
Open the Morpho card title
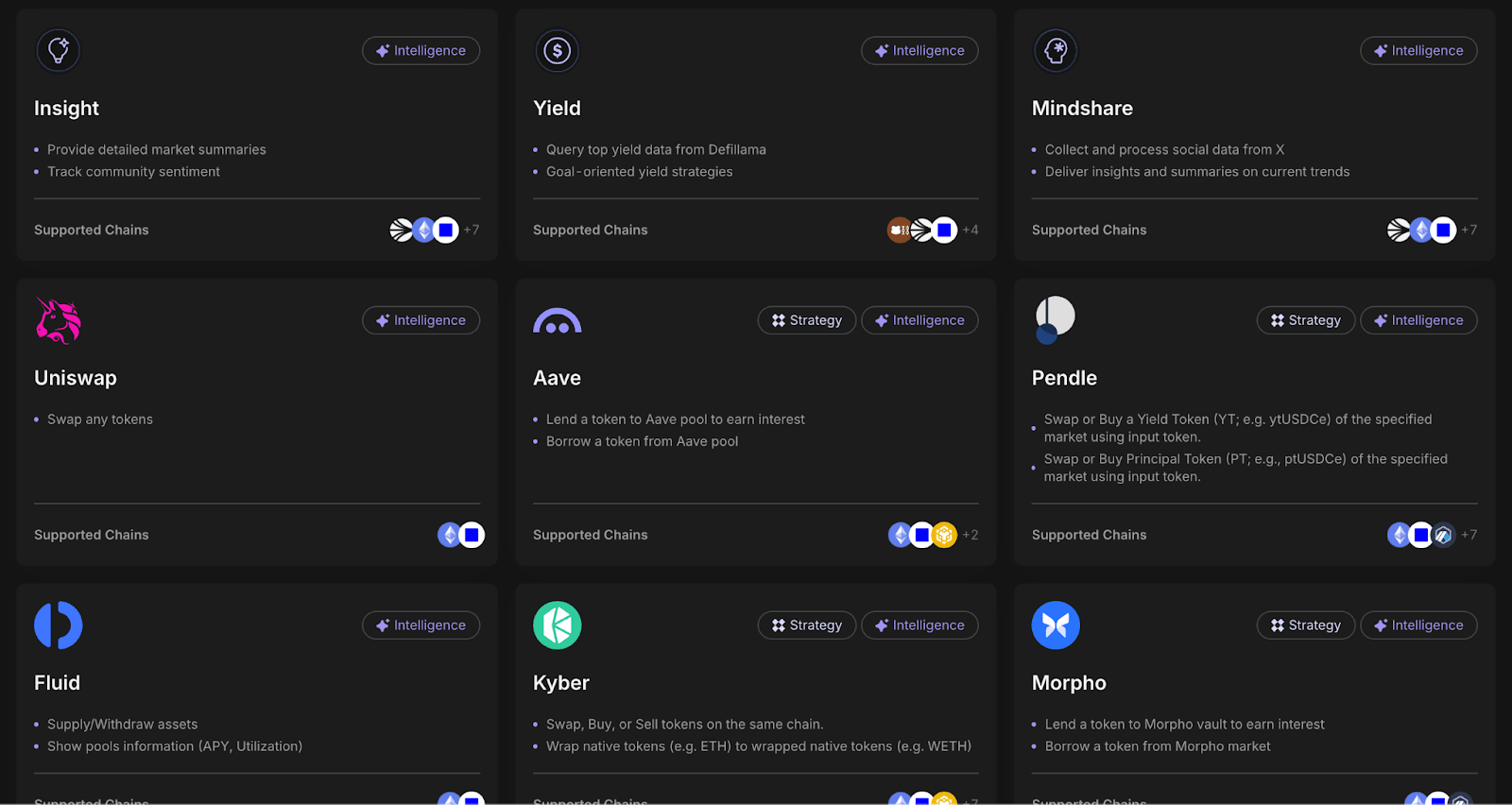pos(1068,682)
